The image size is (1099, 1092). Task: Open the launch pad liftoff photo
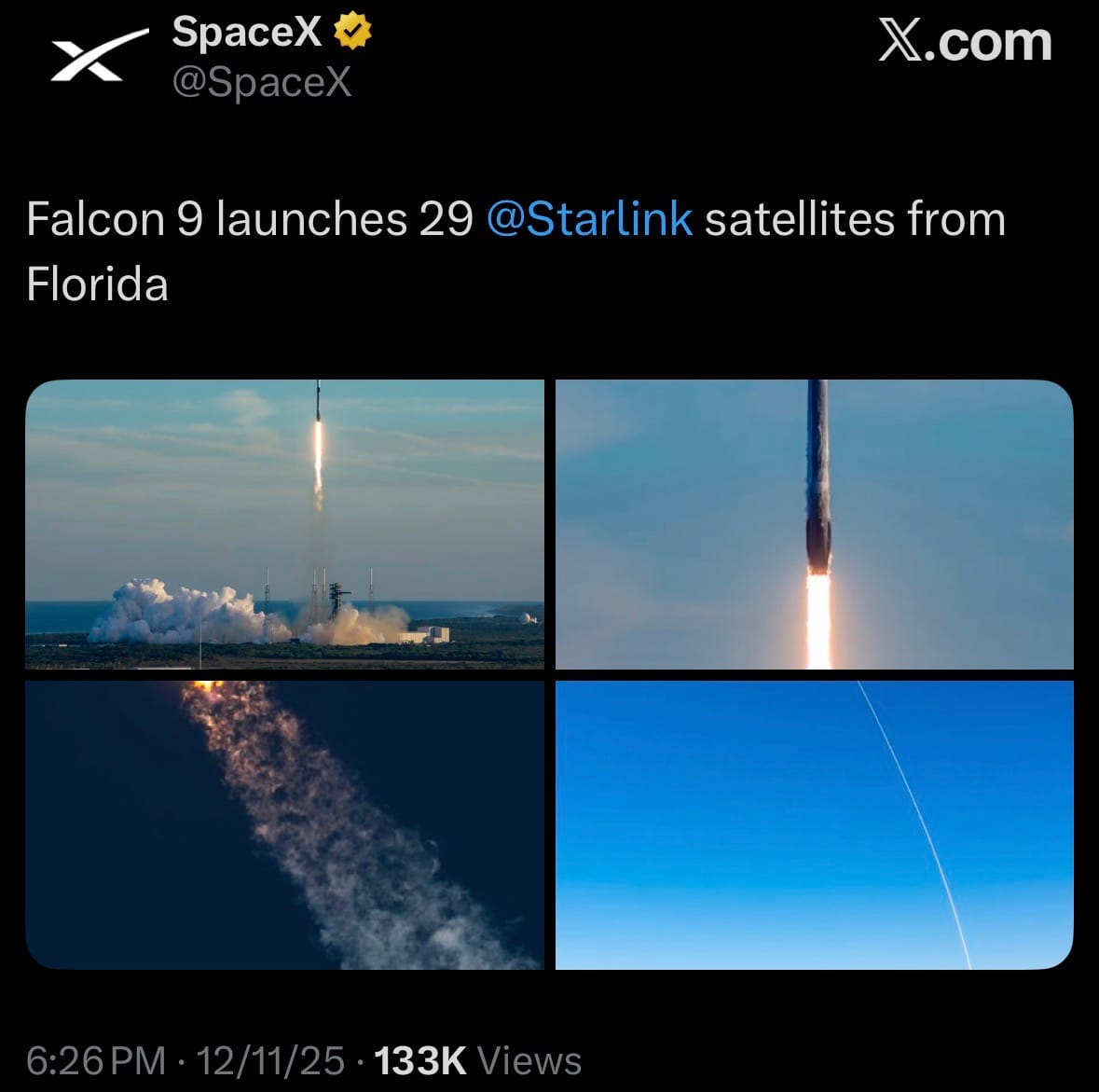click(x=284, y=524)
